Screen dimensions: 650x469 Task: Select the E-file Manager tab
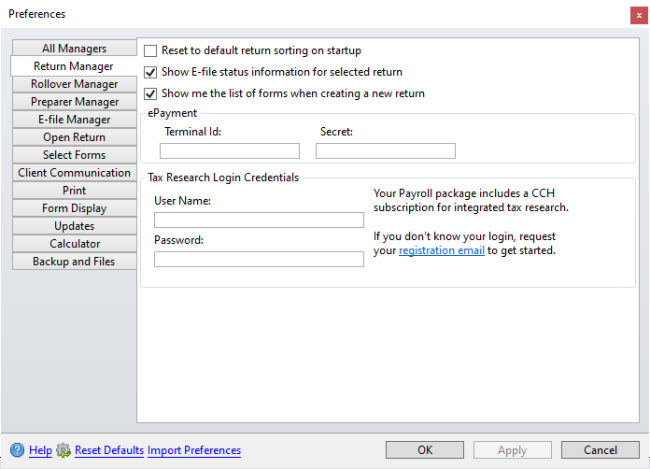[74, 119]
